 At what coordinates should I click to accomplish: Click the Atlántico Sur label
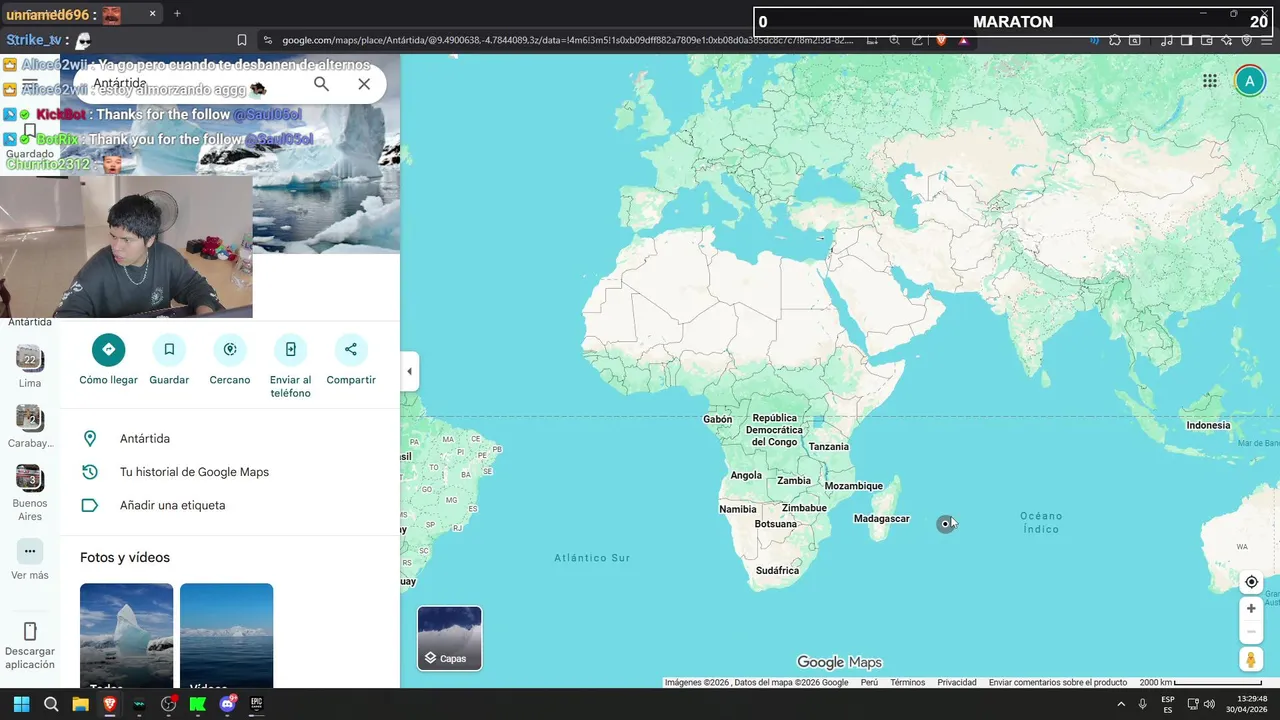point(592,558)
